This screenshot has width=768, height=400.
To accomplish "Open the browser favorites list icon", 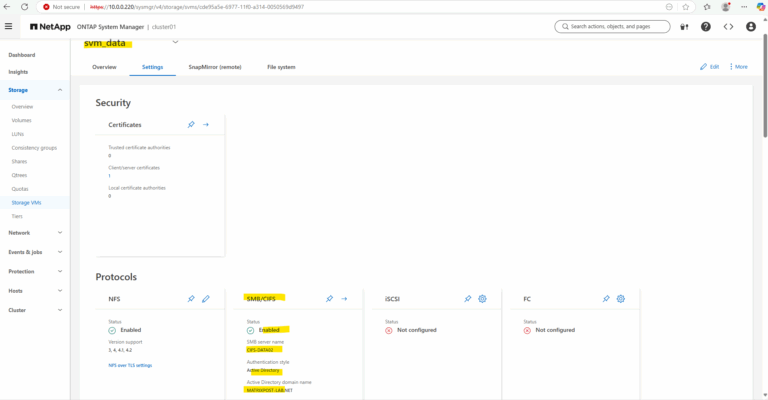I will click(707, 7).
